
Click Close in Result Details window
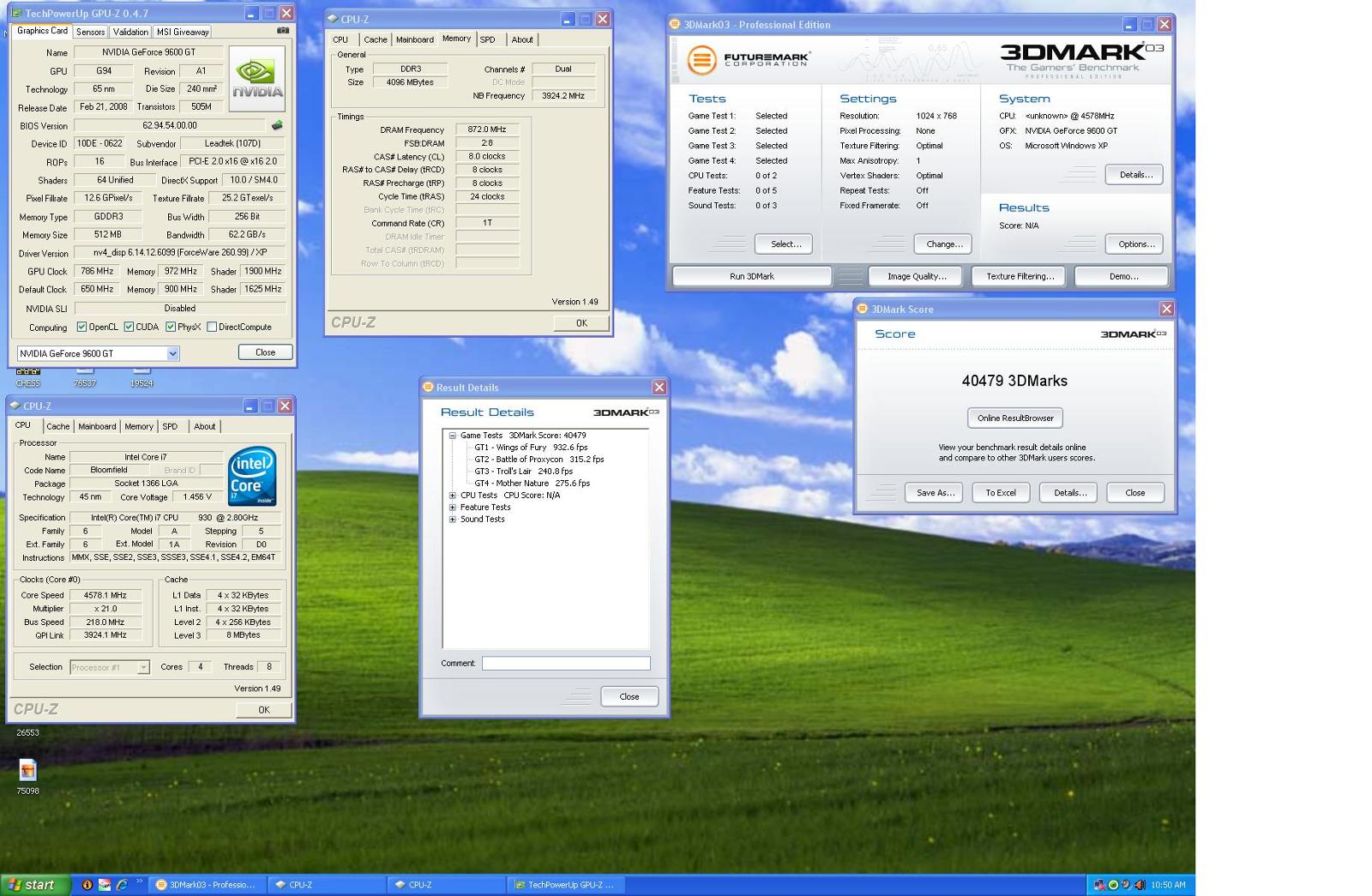[x=629, y=696]
